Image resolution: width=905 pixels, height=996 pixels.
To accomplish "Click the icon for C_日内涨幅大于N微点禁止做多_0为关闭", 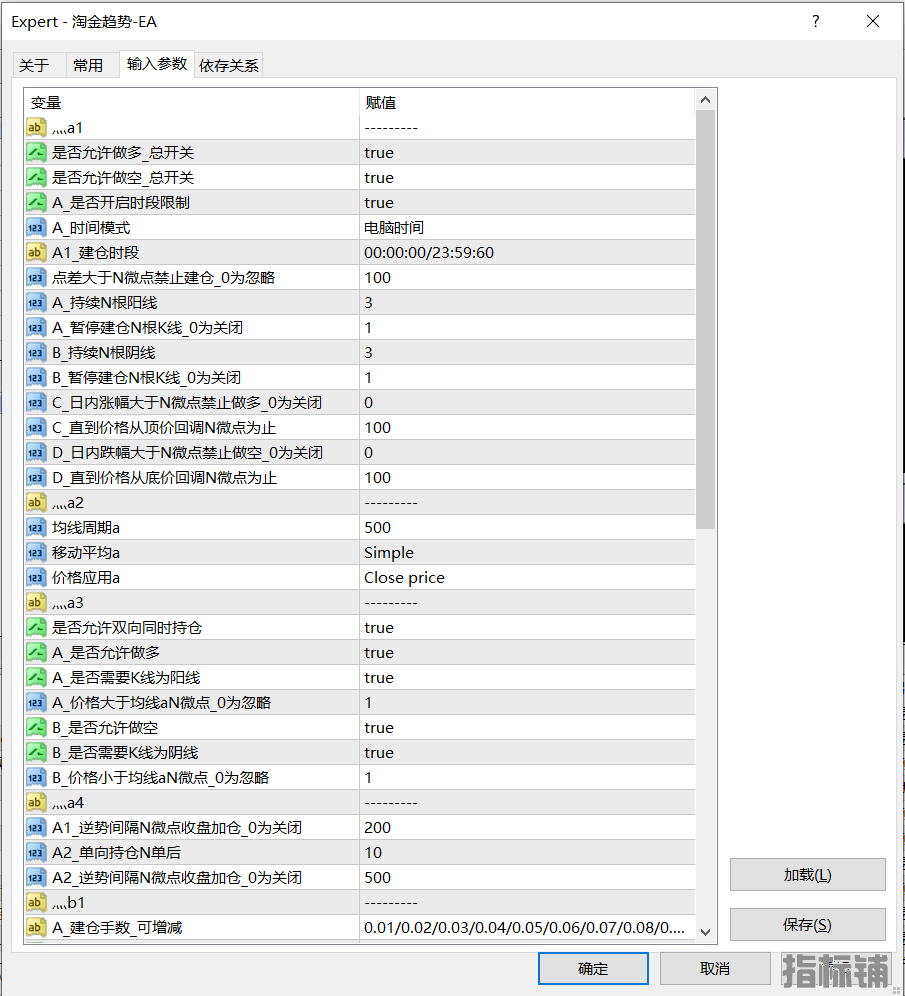I will [36, 403].
